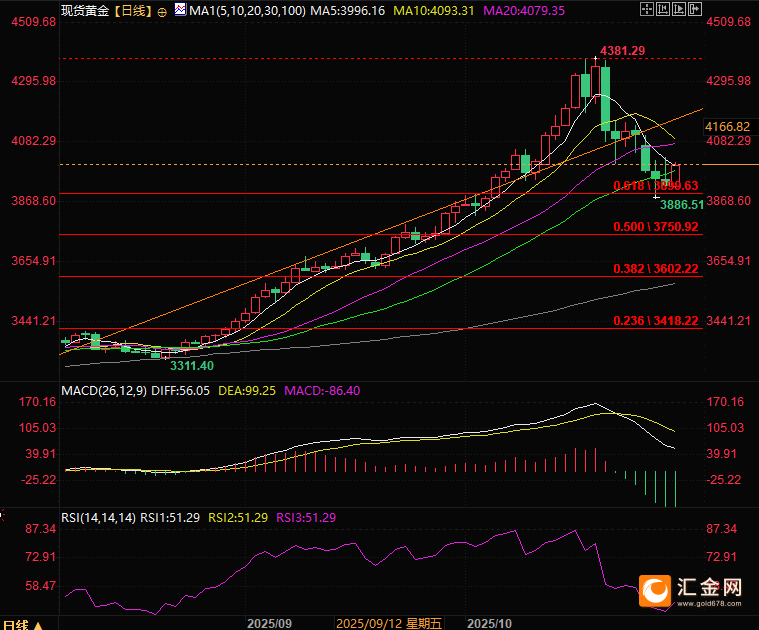The height and width of the screenshot is (630, 759).
Task: Click the 2025/09/12 星期五 date marker
Action: (x=389, y=623)
